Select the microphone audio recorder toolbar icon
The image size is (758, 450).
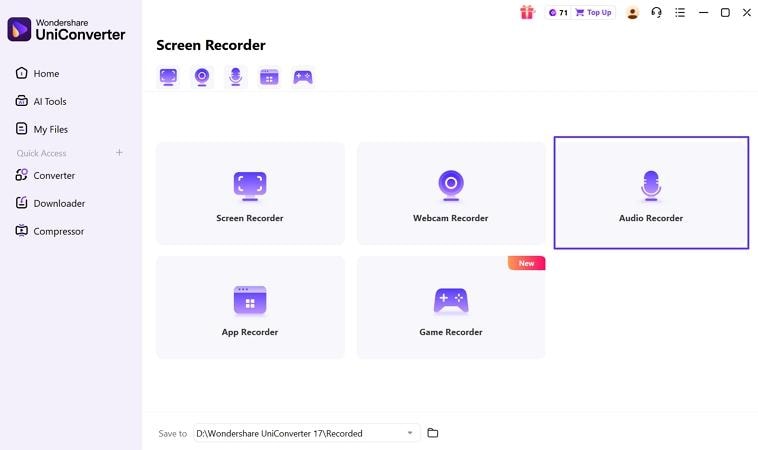click(x=235, y=77)
